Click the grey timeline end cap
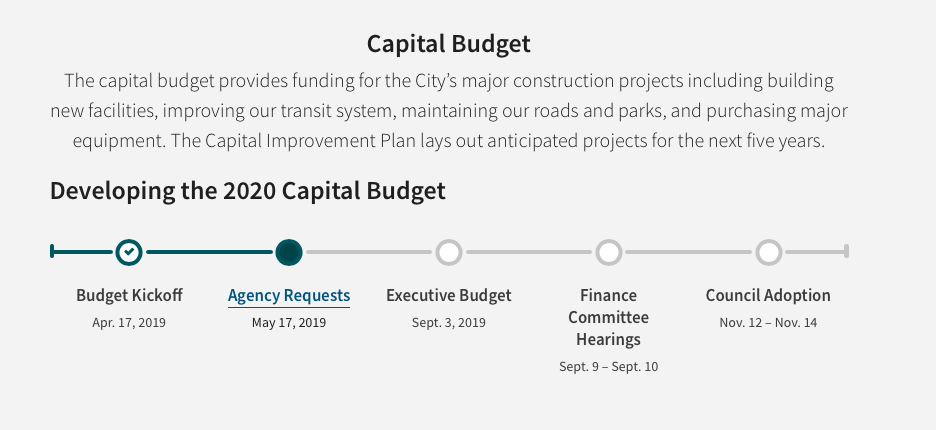936x430 pixels. click(846, 251)
